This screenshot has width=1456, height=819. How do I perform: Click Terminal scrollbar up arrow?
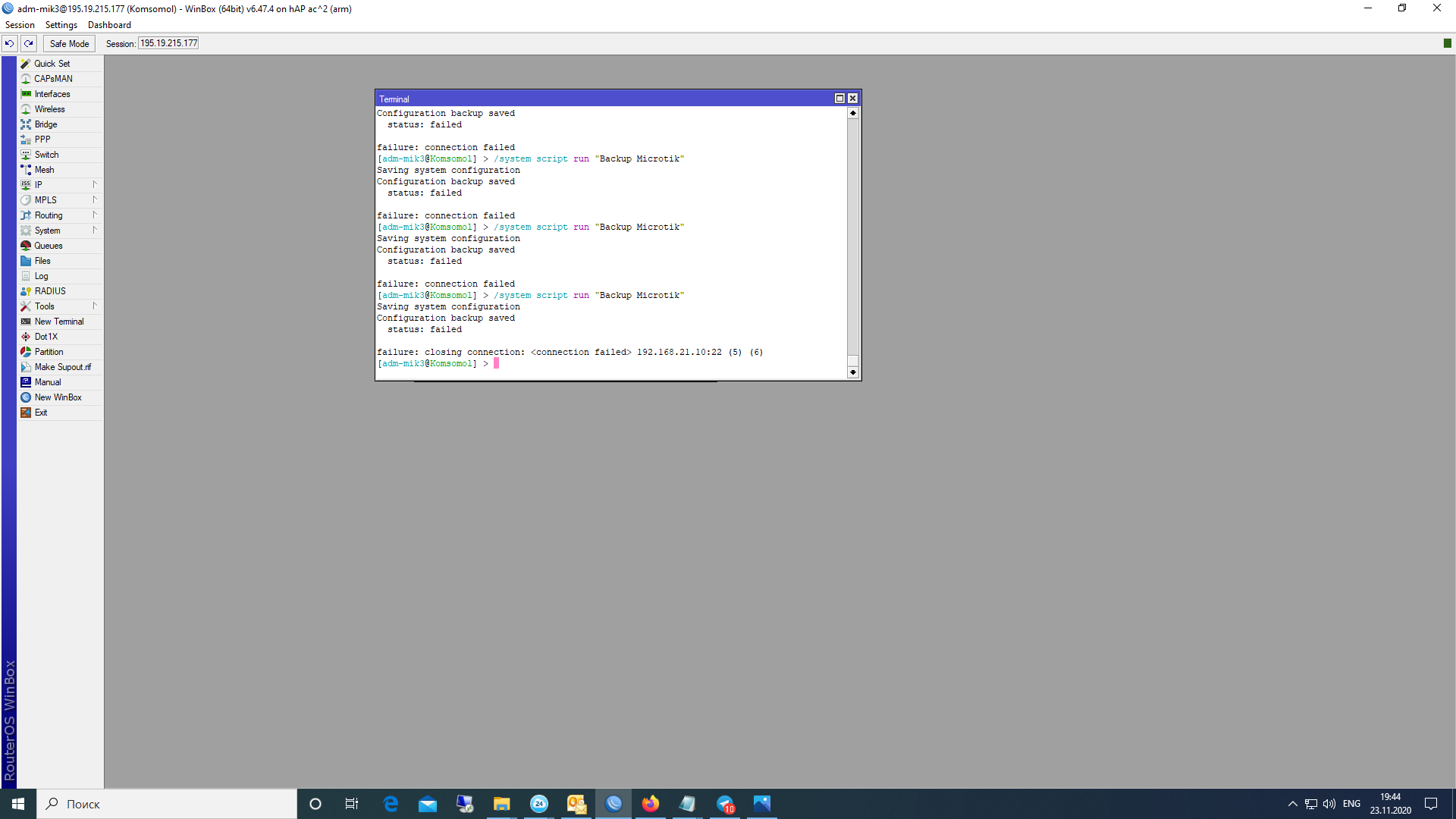pos(853,113)
